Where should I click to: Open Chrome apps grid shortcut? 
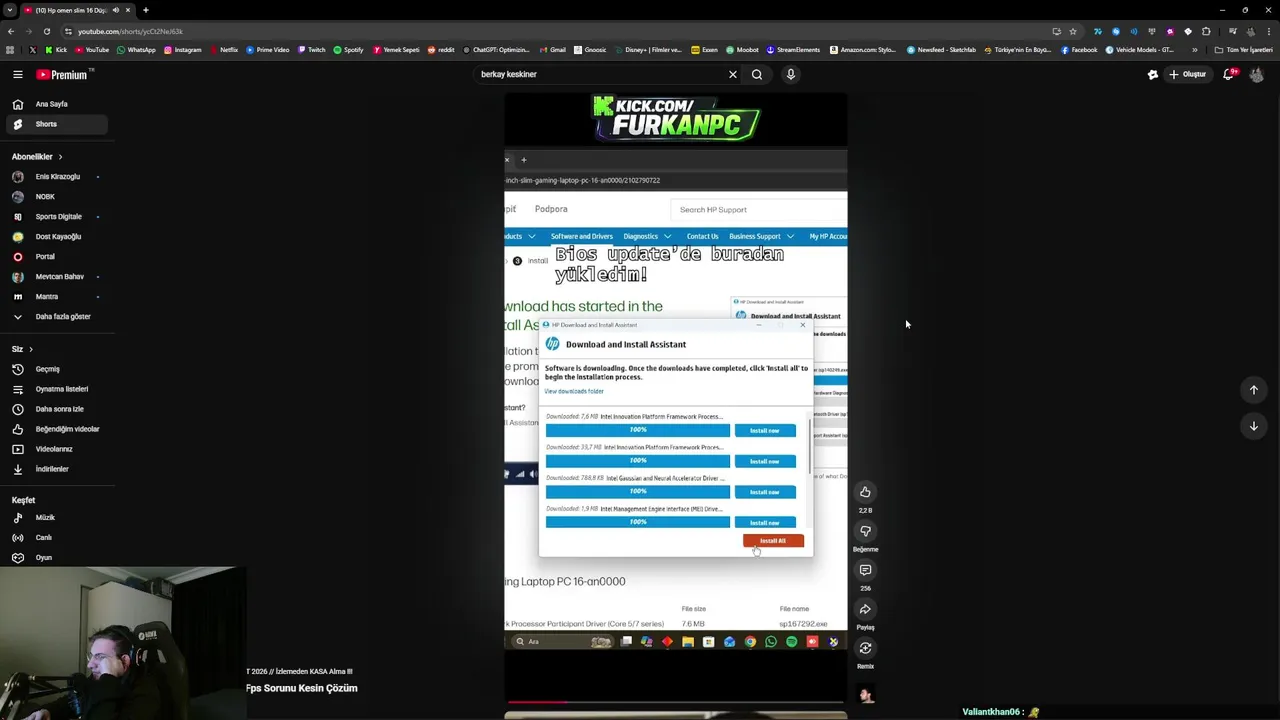(x=10, y=50)
